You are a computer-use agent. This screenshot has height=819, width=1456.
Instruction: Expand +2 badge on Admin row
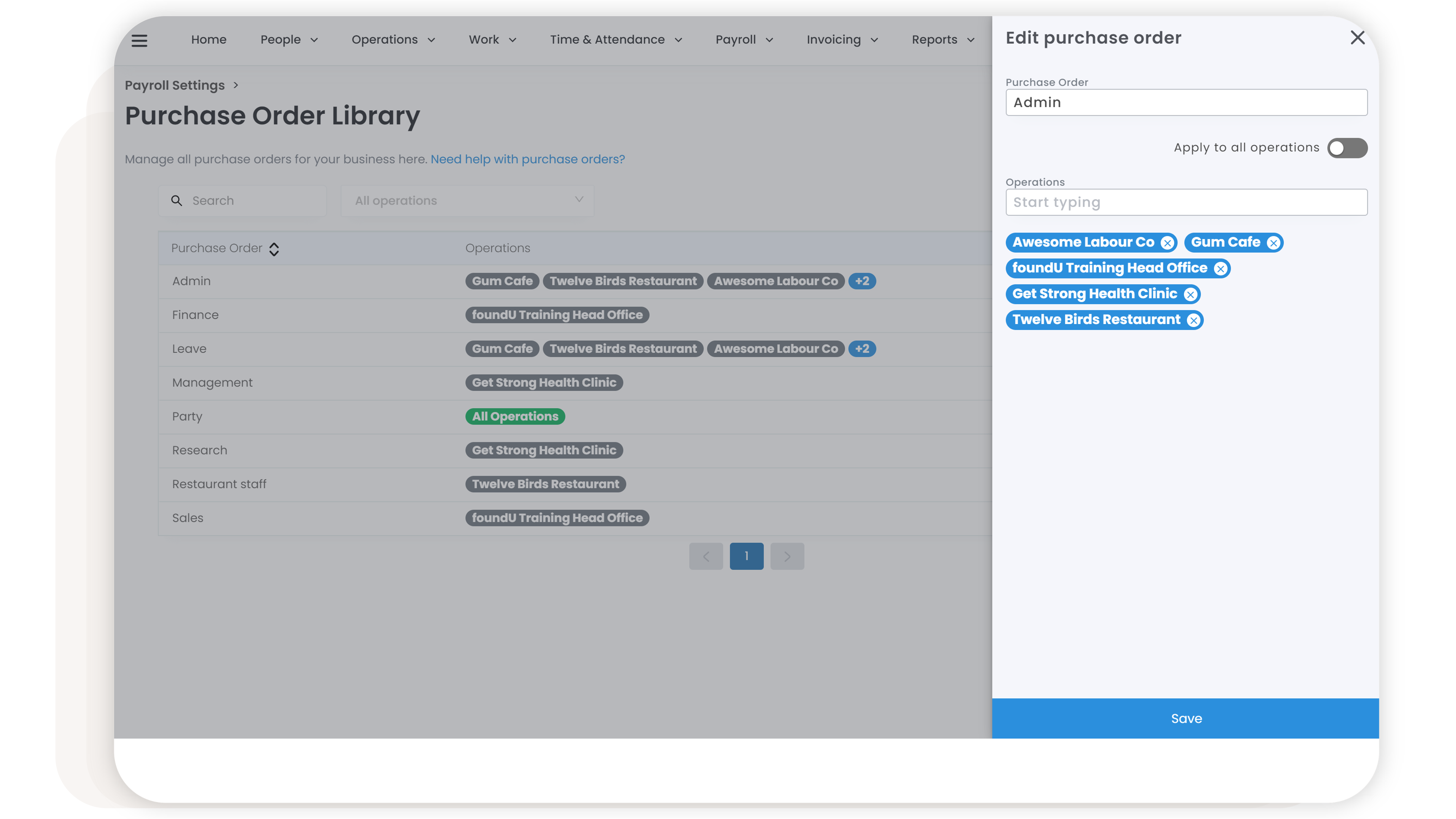[x=862, y=281]
